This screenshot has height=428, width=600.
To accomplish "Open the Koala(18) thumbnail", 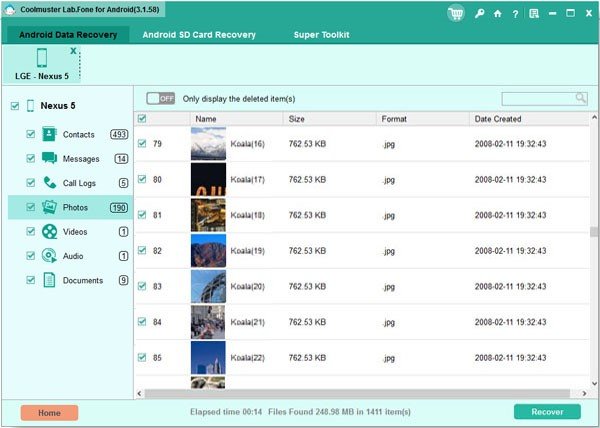I will click(208, 215).
